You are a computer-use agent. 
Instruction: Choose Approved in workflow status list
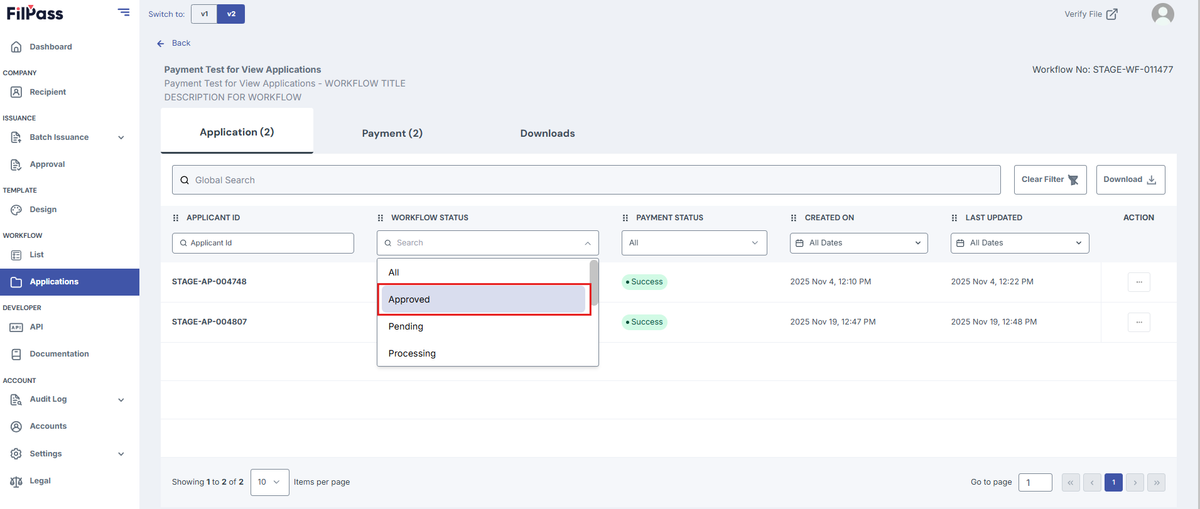pyautogui.click(x=483, y=299)
